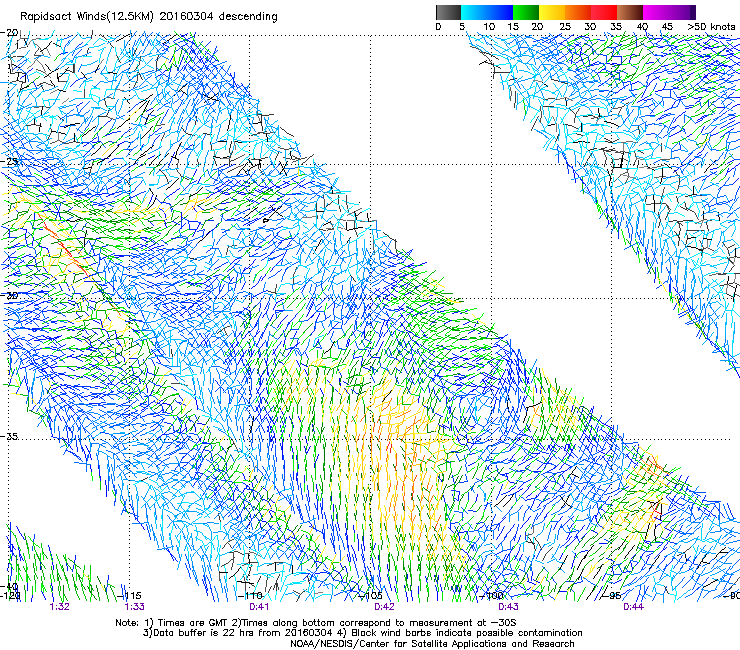Click the 1:33 swath time label

(135, 607)
